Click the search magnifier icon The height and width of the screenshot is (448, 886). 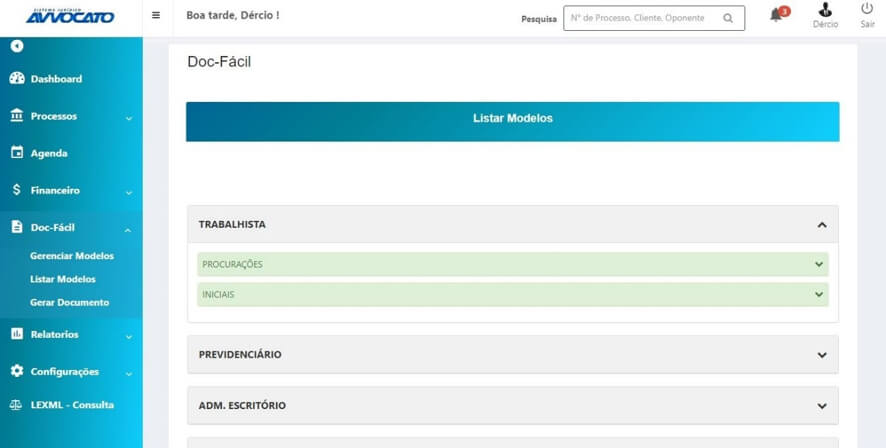tap(728, 18)
